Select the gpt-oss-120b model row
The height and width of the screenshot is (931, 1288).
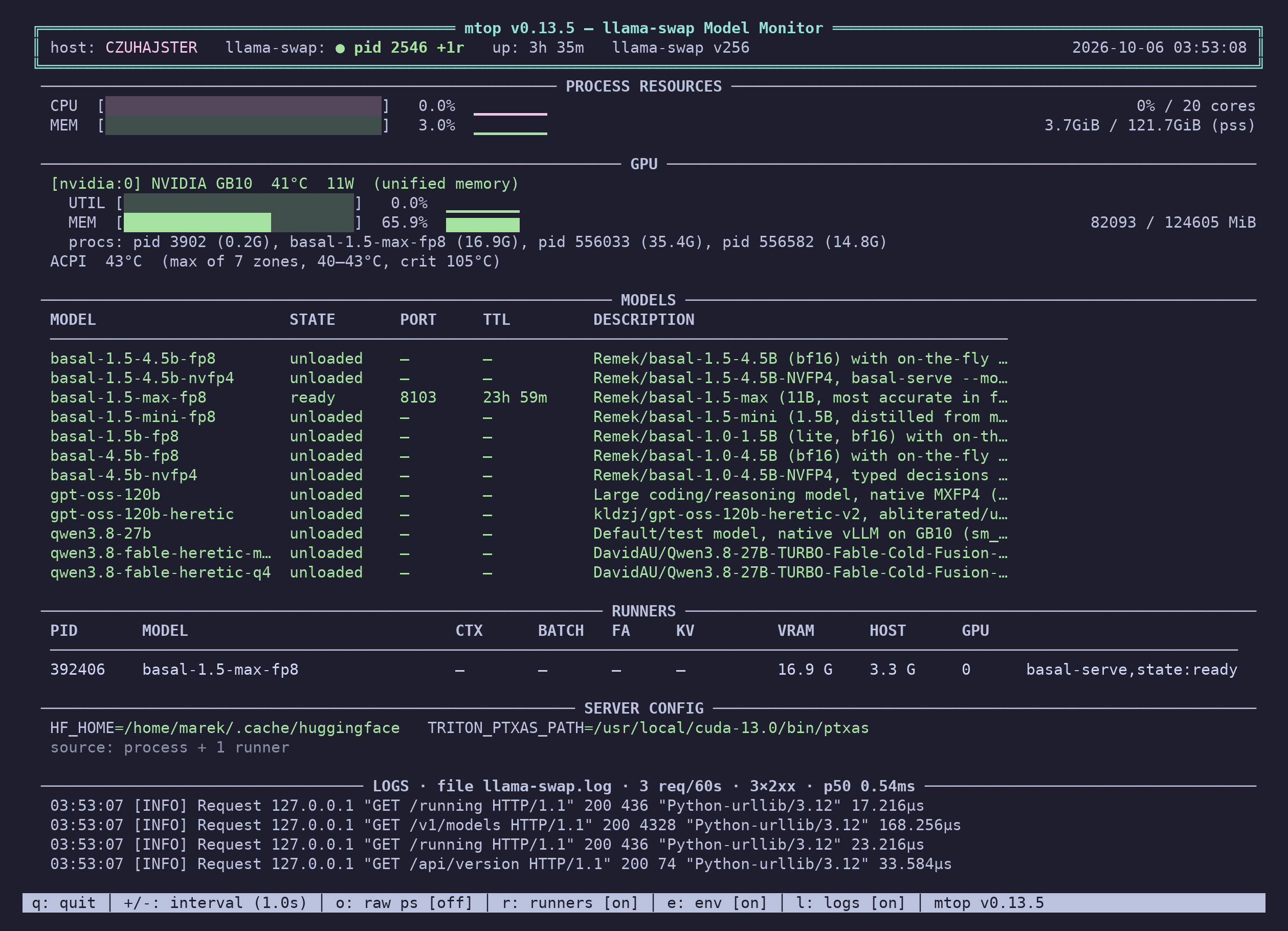tap(529, 495)
